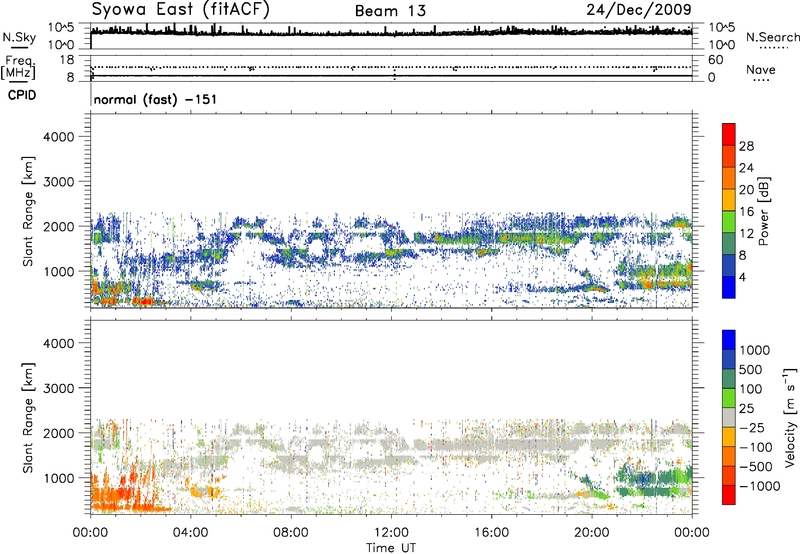Click the '500' velocity colorbar value
This screenshot has height=554, width=800.
pos(753,369)
